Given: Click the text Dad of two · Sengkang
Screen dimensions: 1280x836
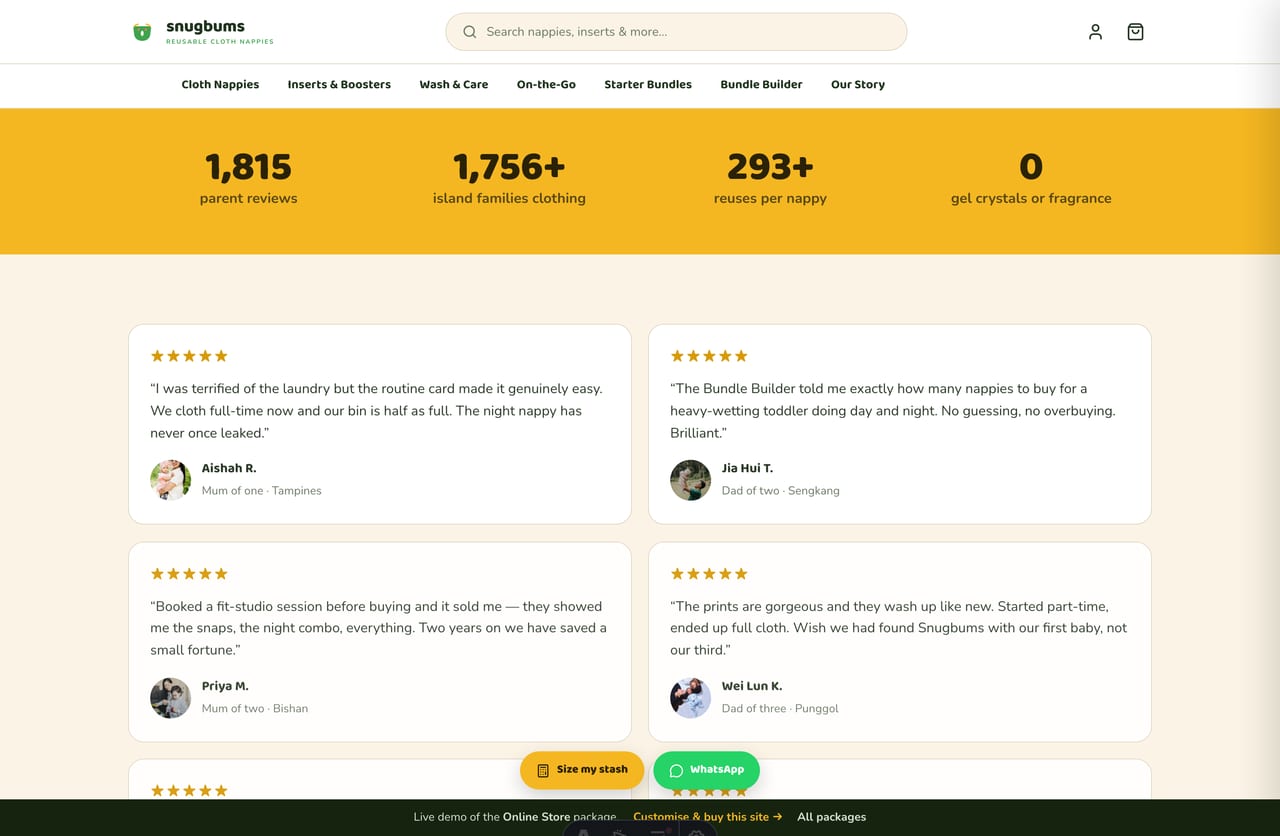Looking at the screenshot, I should point(781,491).
